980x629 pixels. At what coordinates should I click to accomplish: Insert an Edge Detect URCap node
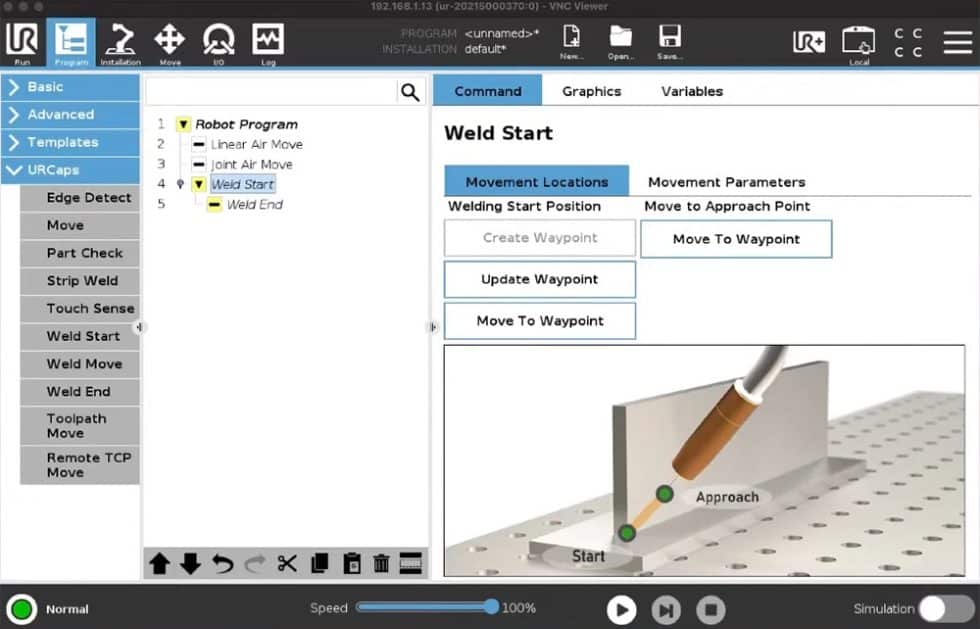click(80, 198)
